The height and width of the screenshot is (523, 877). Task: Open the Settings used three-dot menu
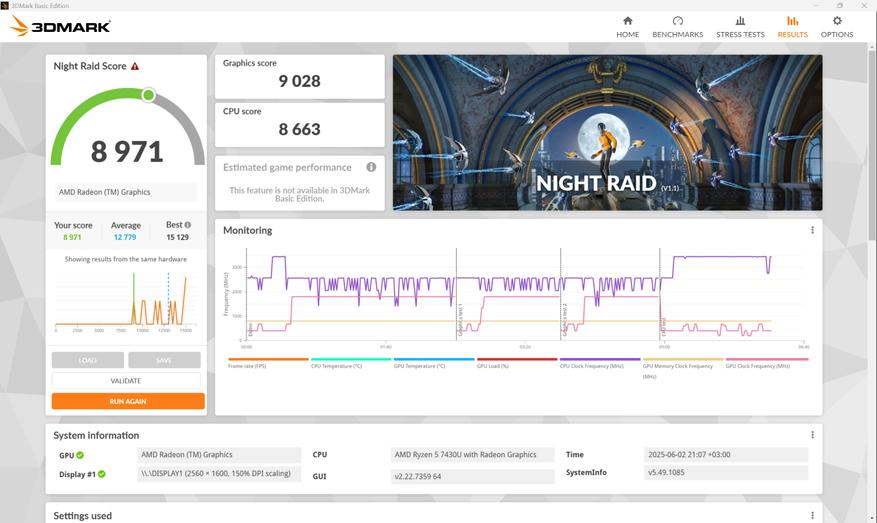pyautogui.click(x=812, y=515)
